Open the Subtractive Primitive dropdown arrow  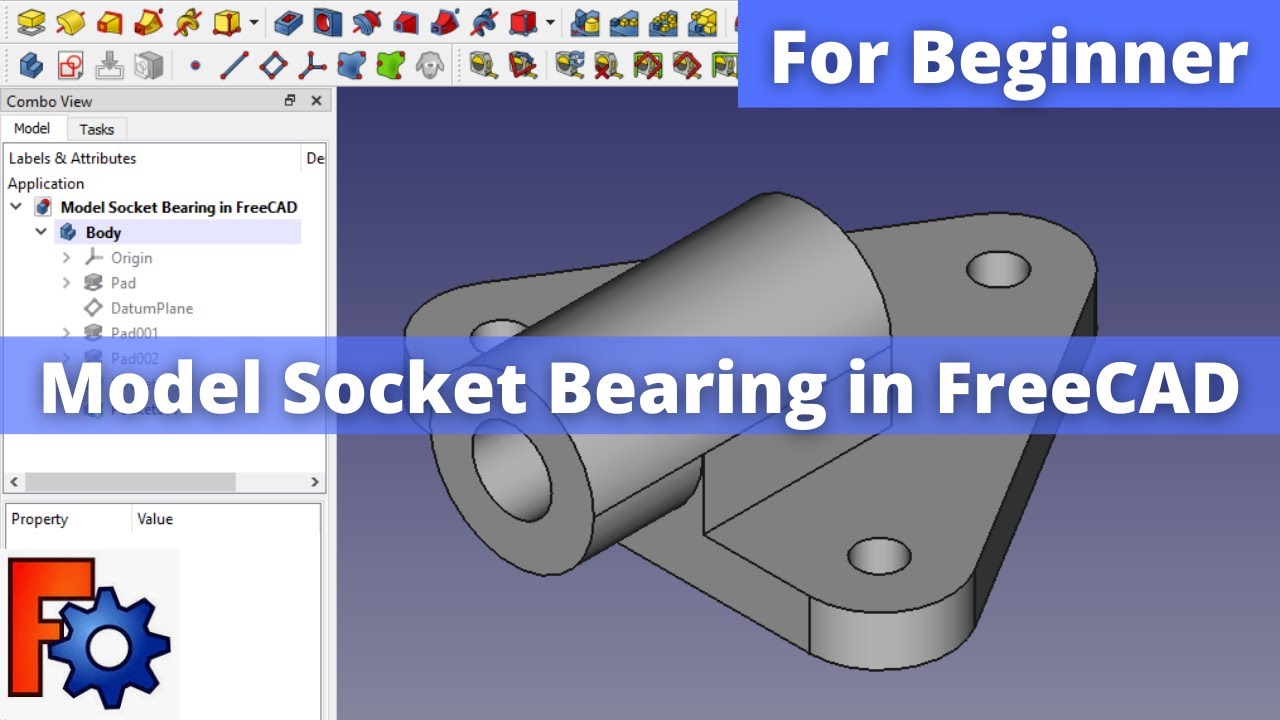[551, 21]
